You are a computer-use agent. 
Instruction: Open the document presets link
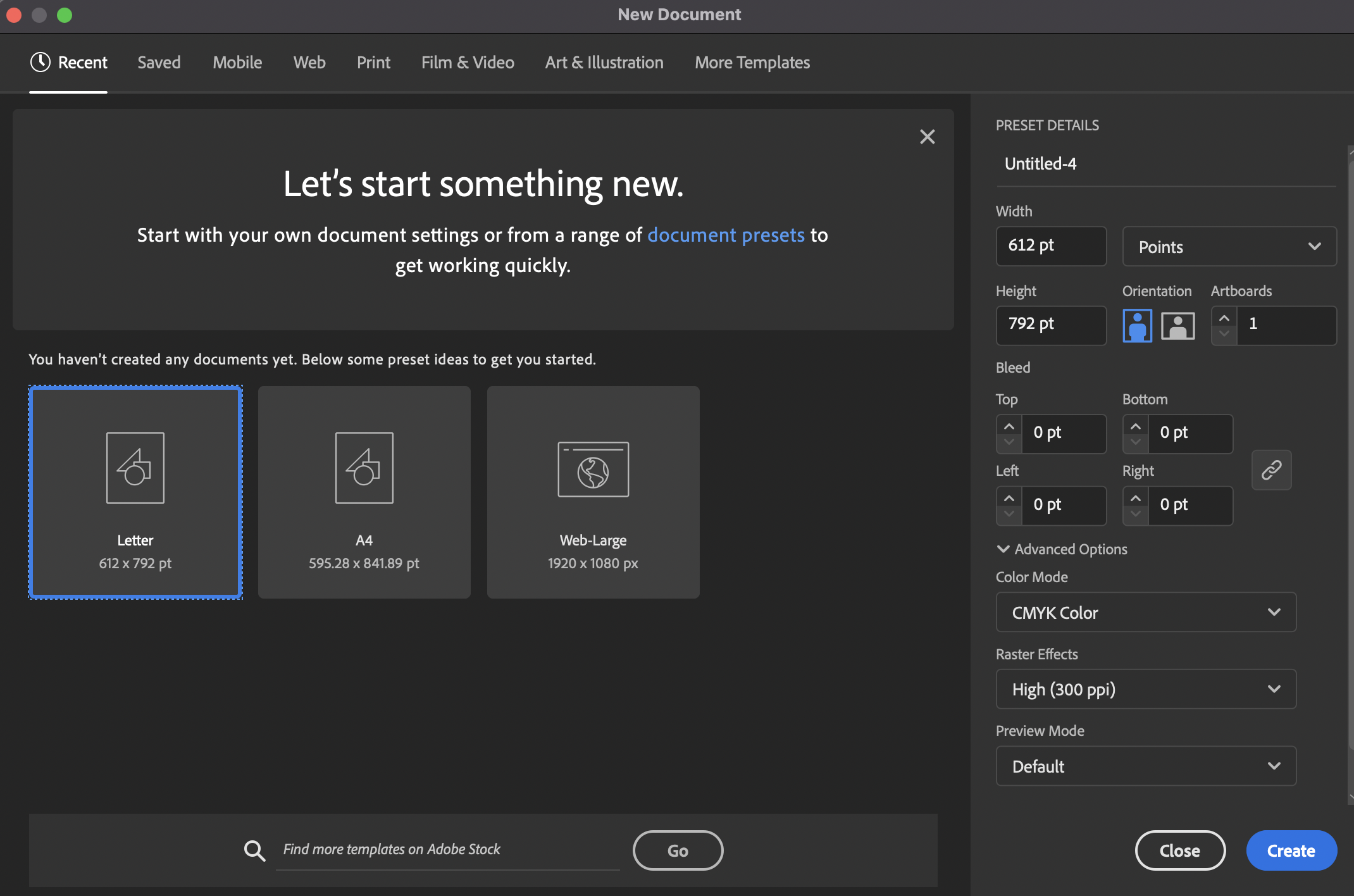pyautogui.click(x=726, y=235)
